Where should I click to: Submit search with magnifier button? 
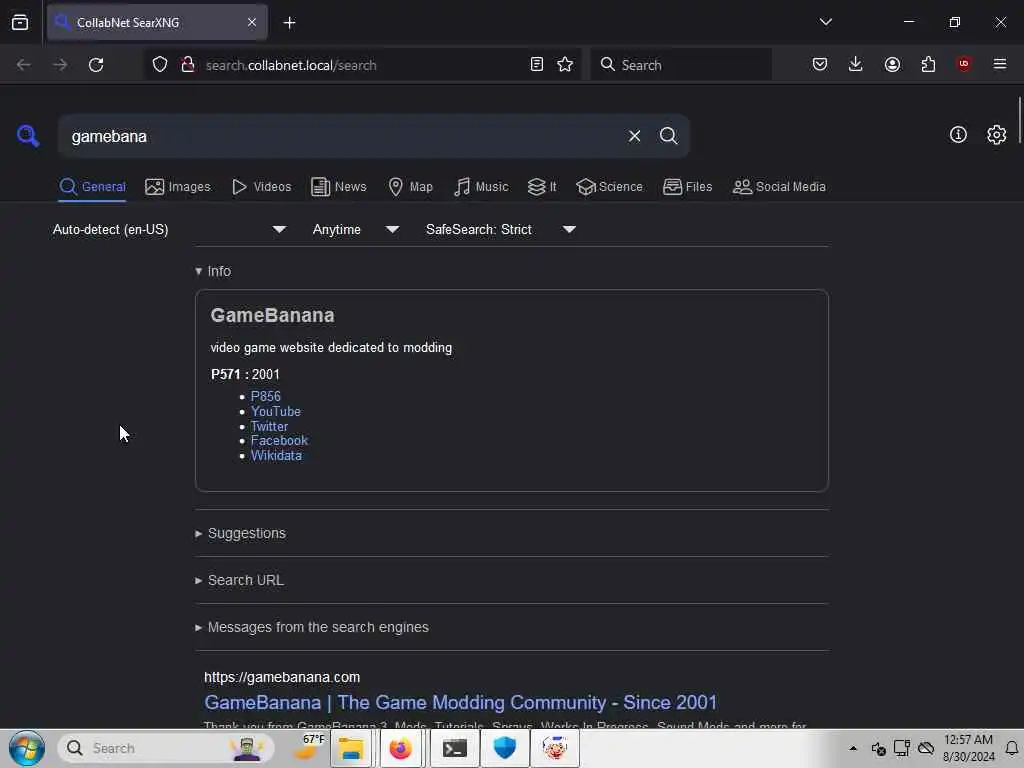point(668,136)
